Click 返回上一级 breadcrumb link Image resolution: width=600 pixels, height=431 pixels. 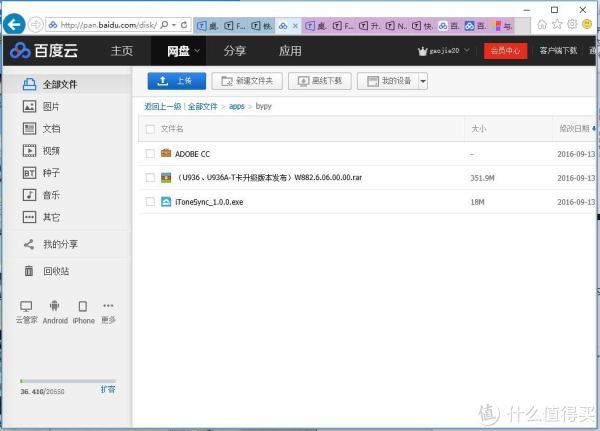[163, 106]
